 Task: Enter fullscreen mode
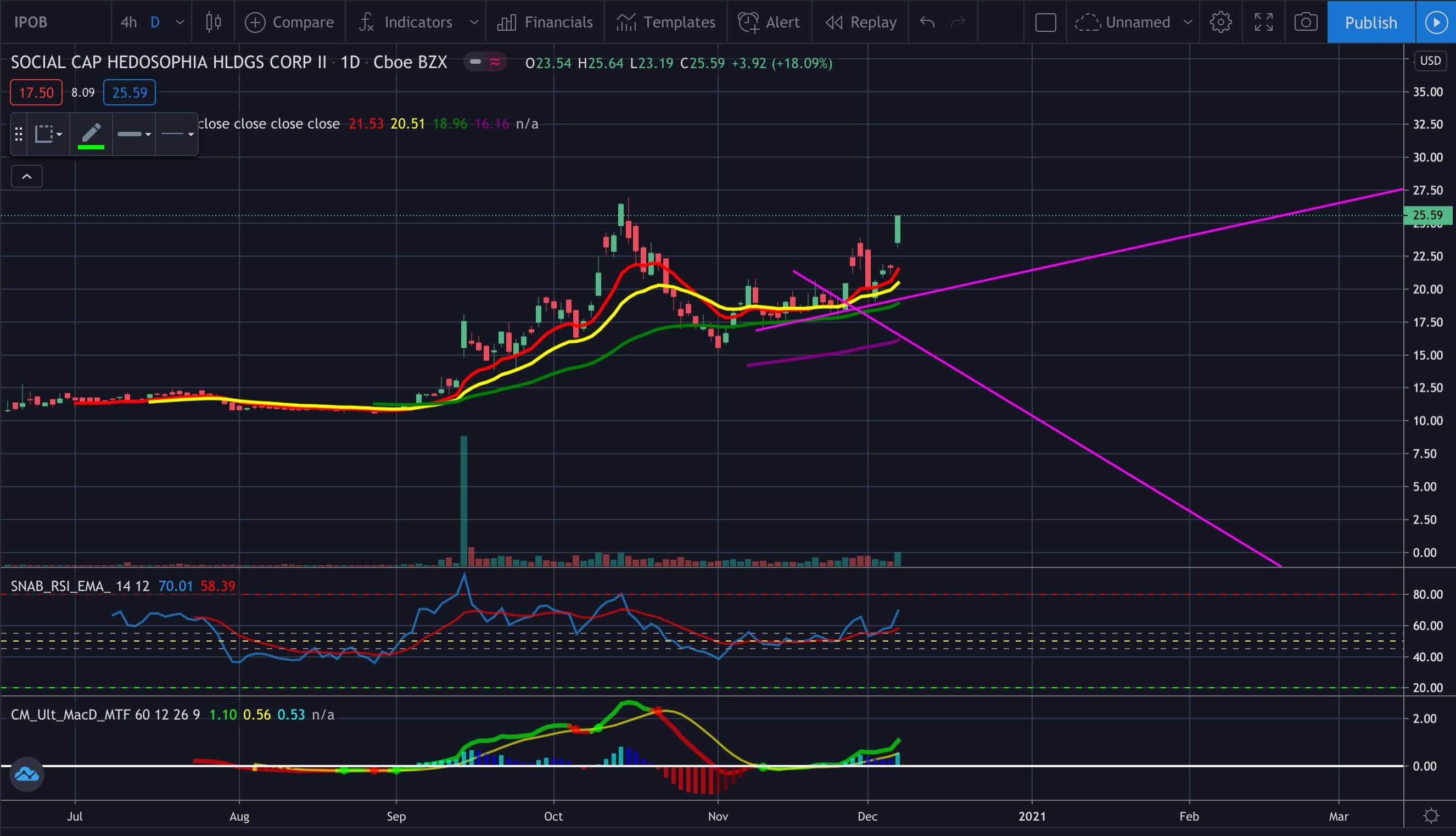(1263, 23)
